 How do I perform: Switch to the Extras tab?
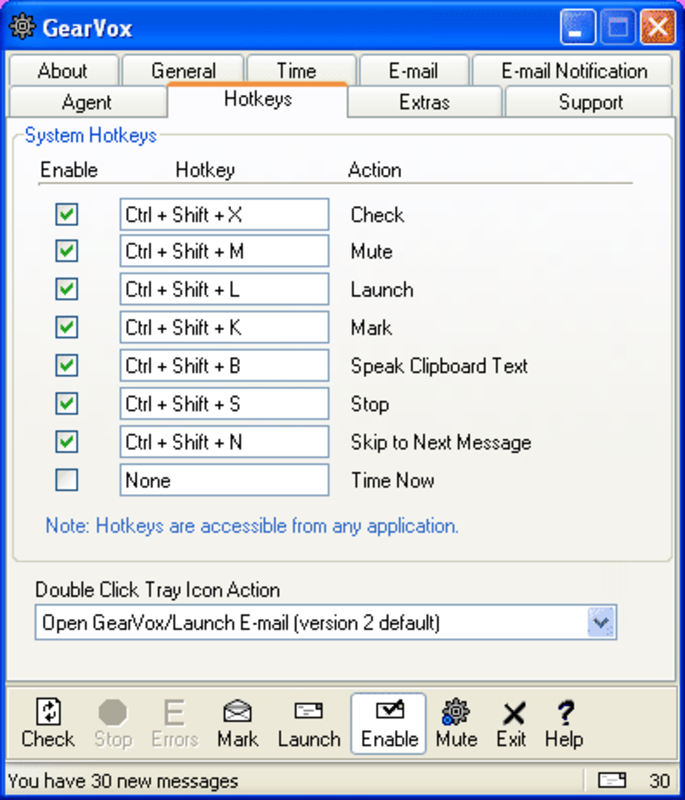(x=424, y=102)
